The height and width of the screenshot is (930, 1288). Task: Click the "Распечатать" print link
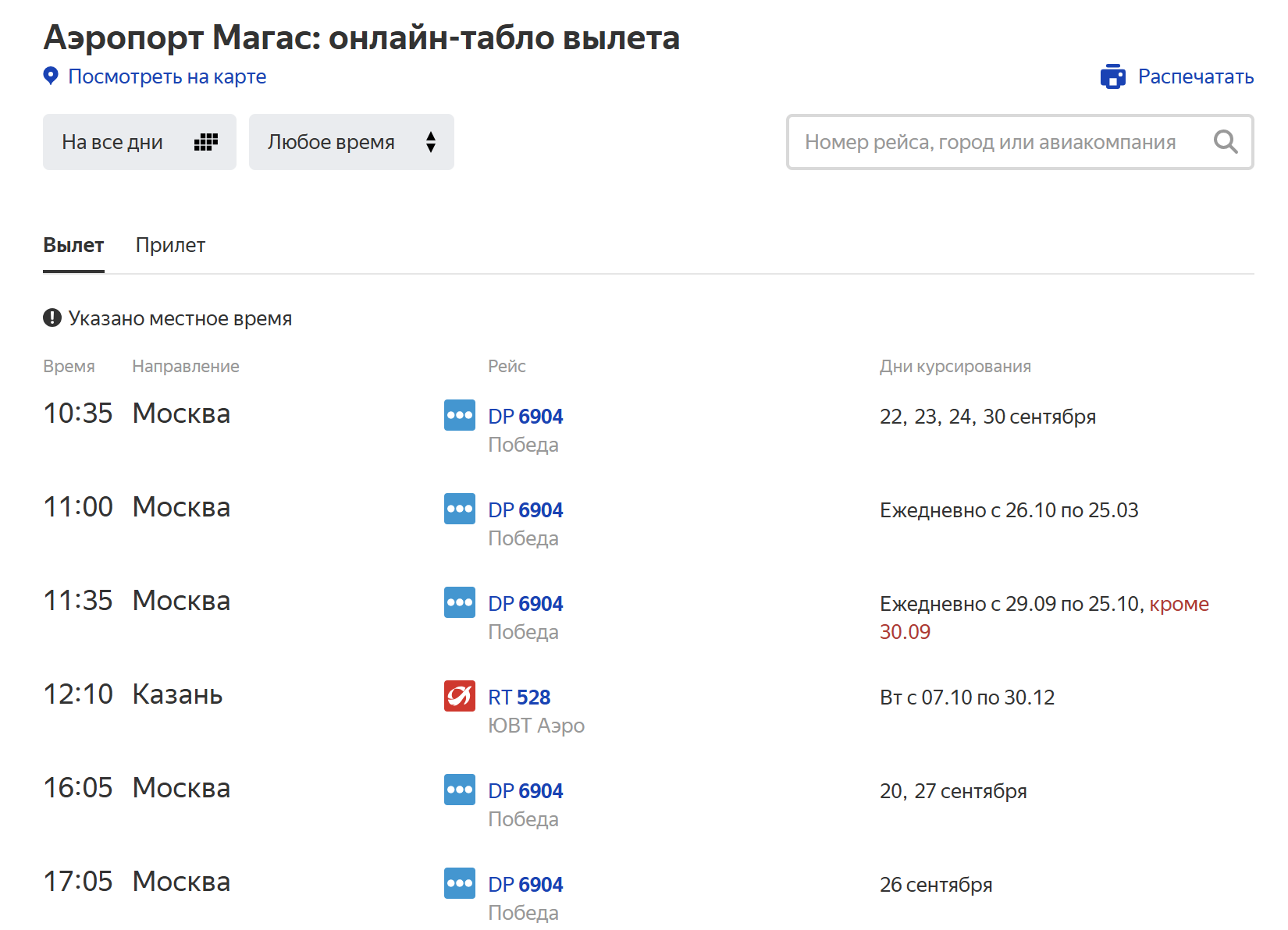pos(1195,76)
